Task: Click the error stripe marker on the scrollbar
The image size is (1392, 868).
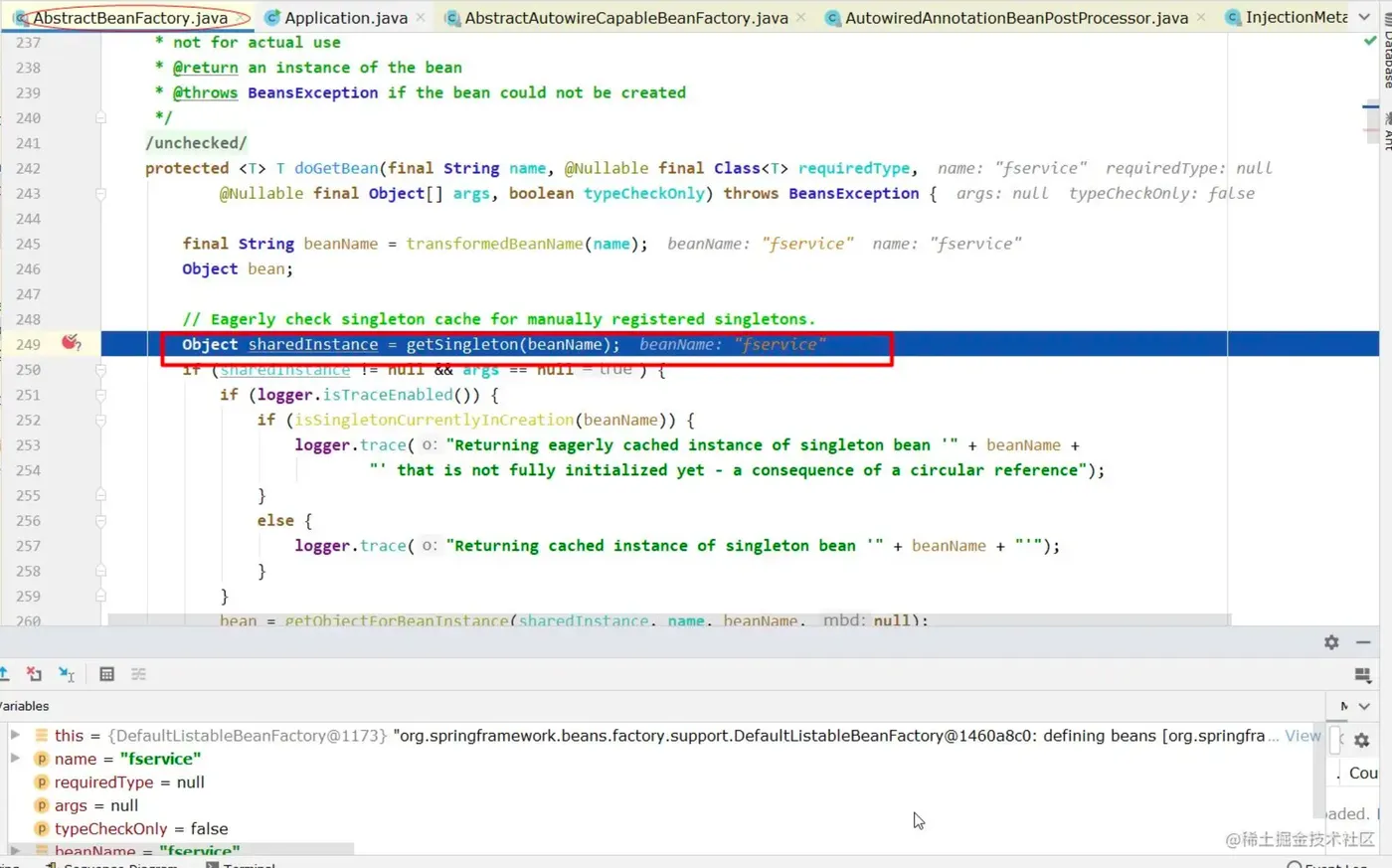Action: [x=1370, y=105]
